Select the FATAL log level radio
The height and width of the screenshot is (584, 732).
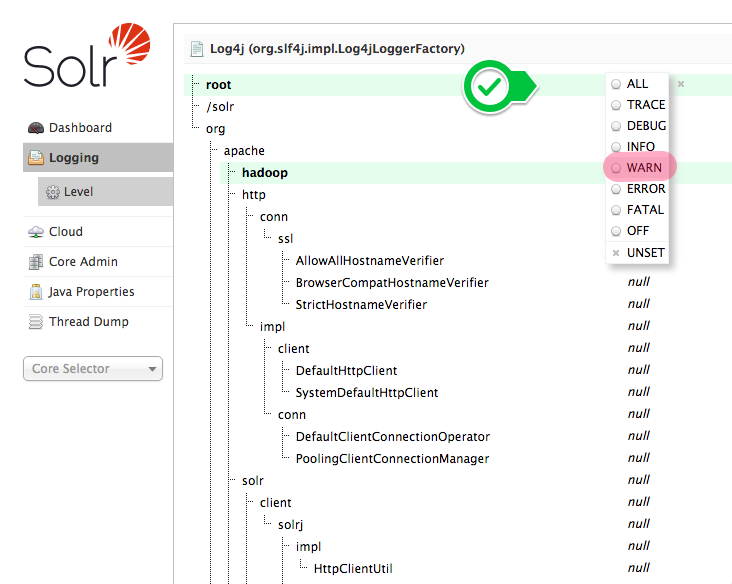[616, 210]
